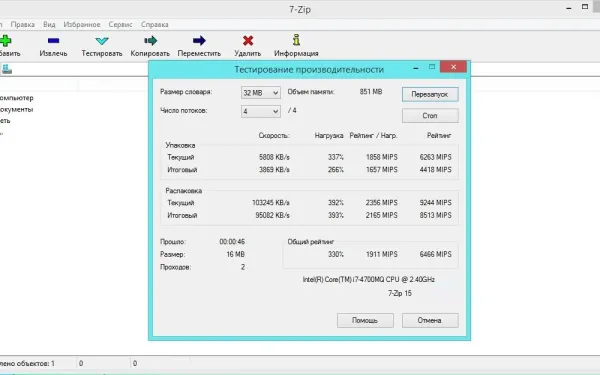Click the 7-Zip 15 version label
The height and width of the screenshot is (375, 600).
click(x=400, y=293)
